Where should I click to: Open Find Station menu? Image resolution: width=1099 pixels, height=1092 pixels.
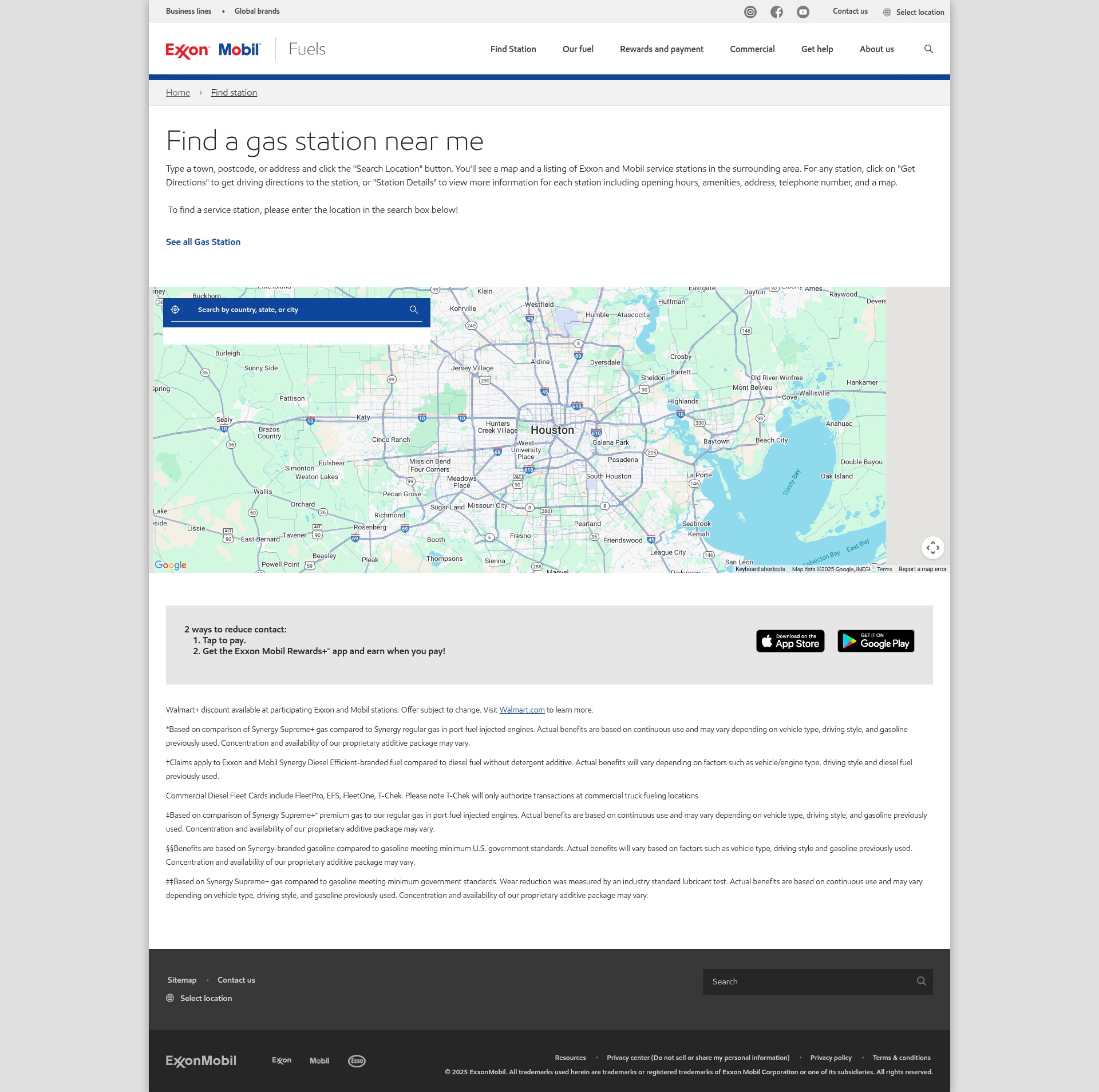click(x=513, y=49)
